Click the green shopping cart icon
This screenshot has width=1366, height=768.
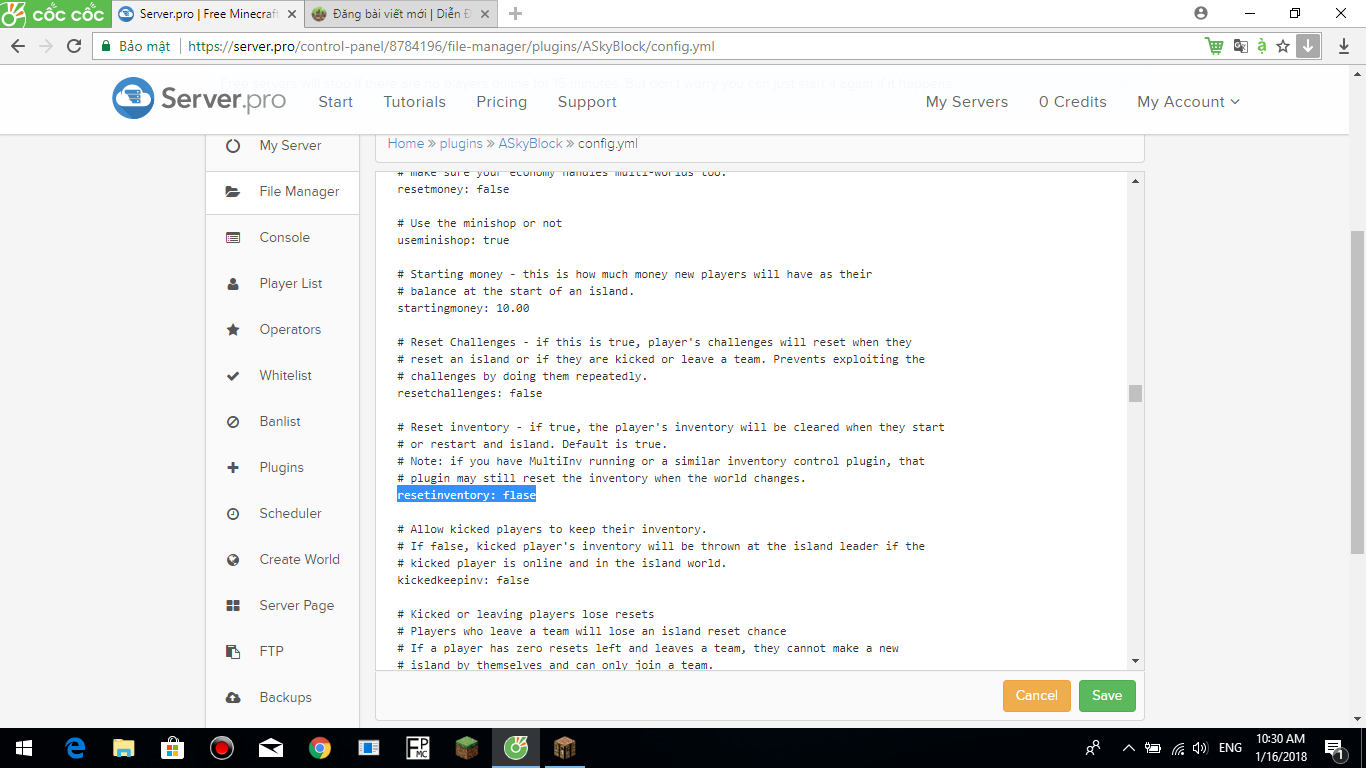pos(1214,46)
